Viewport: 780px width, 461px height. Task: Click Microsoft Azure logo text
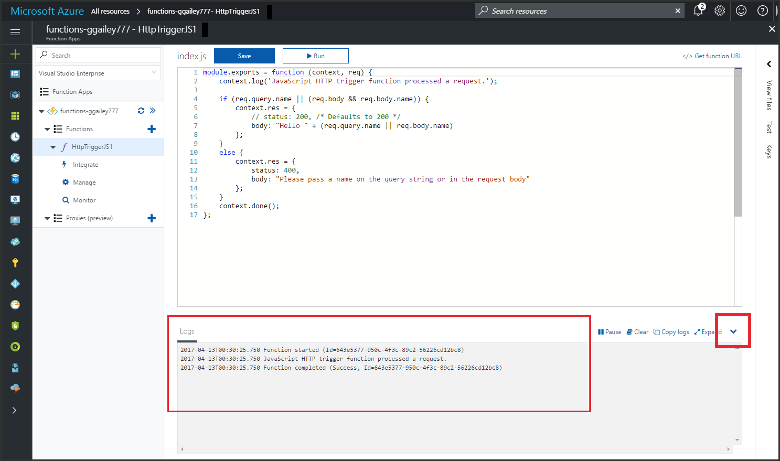tap(47, 11)
